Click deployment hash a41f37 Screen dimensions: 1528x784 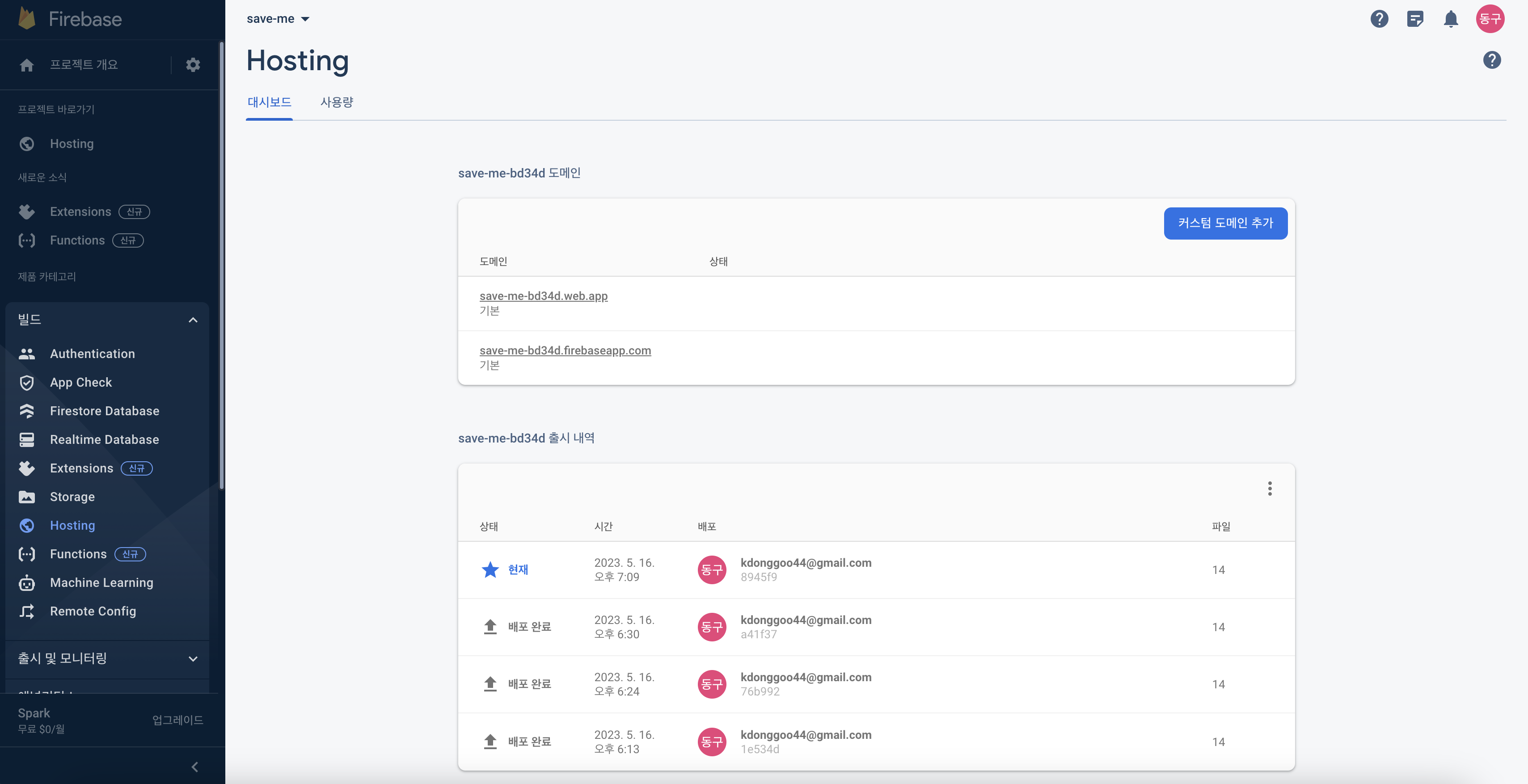(x=759, y=635)
